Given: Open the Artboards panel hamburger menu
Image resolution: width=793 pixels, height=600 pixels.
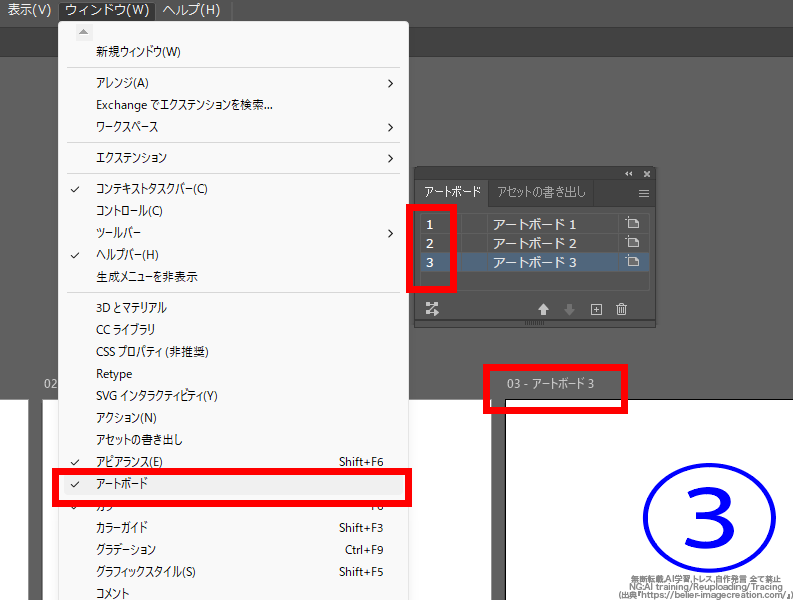Looking at the screenshot, I should pos(644,193).
